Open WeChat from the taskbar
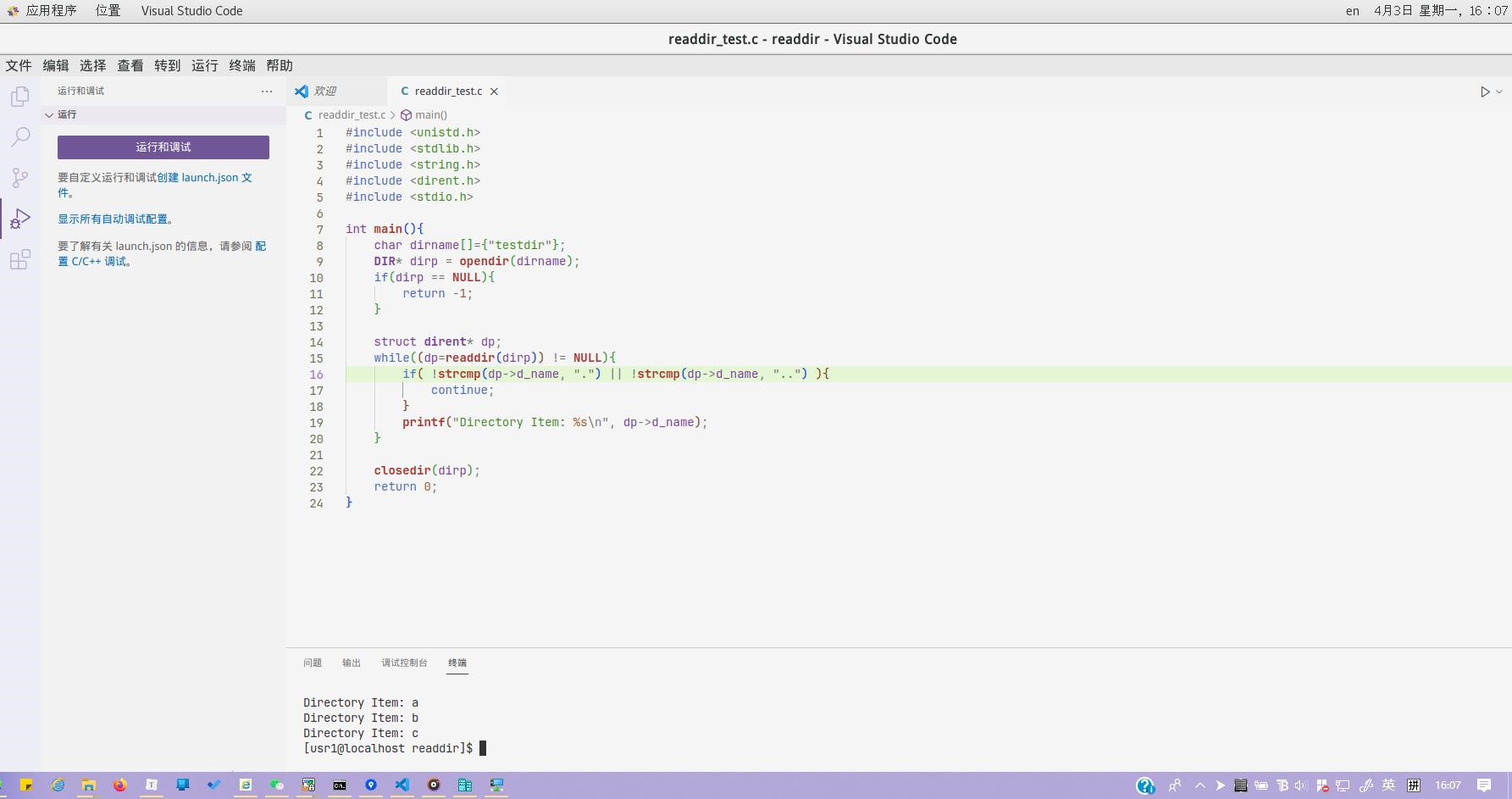1512x799 pixels. point(277,785)
